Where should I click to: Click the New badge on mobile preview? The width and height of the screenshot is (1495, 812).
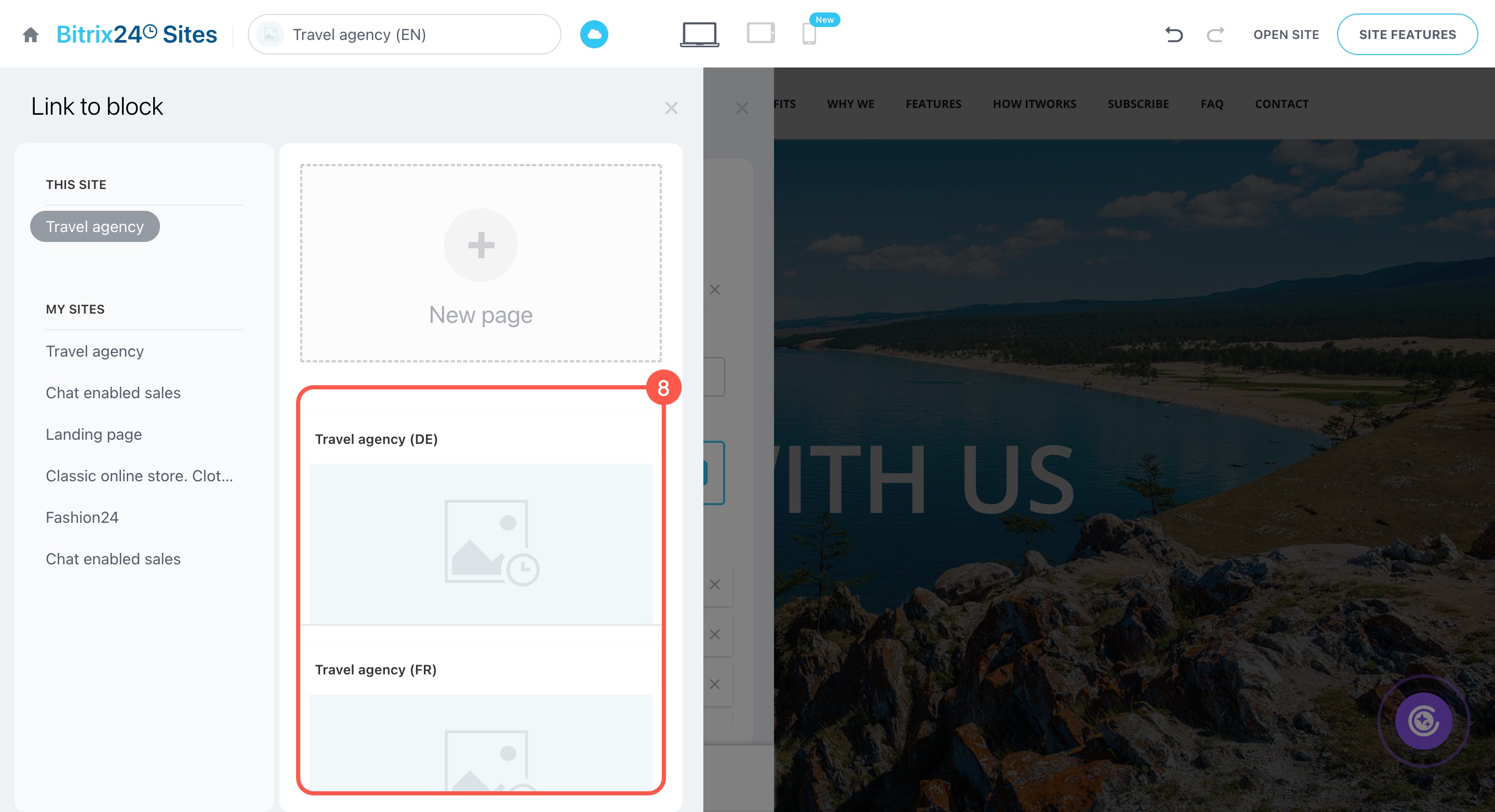(825, 20)
